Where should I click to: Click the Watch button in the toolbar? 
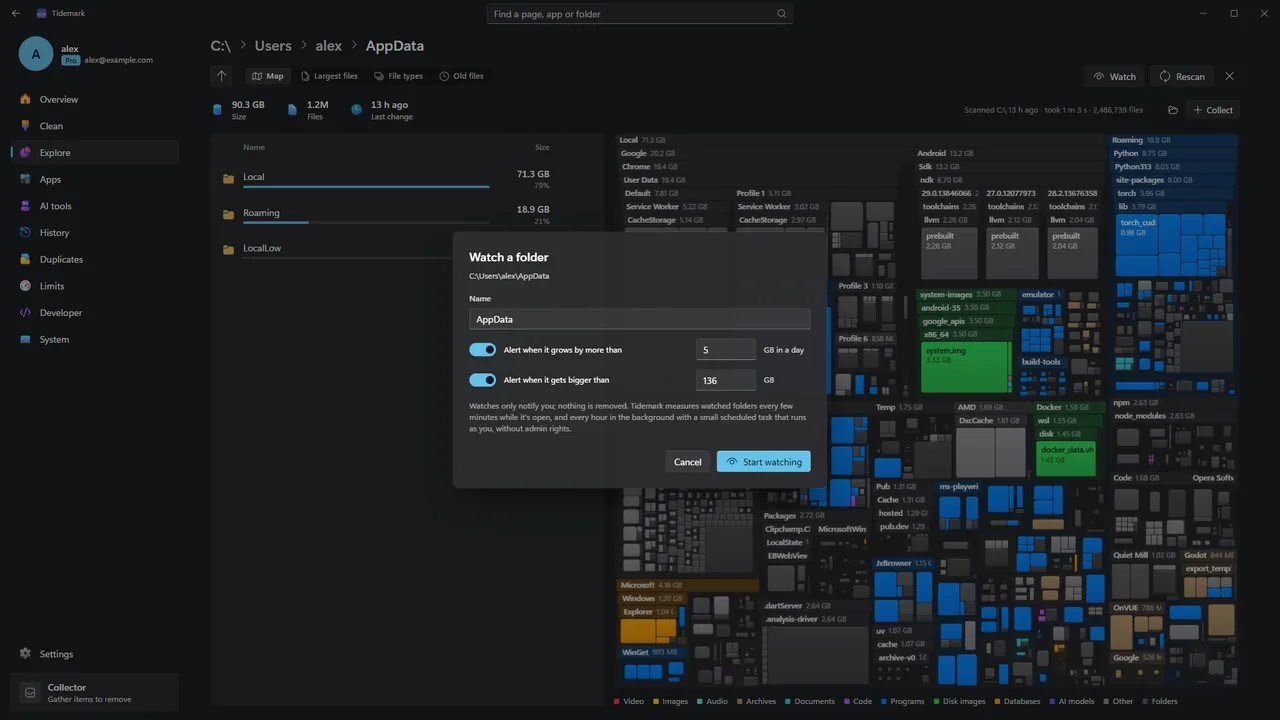[1114, 76]
